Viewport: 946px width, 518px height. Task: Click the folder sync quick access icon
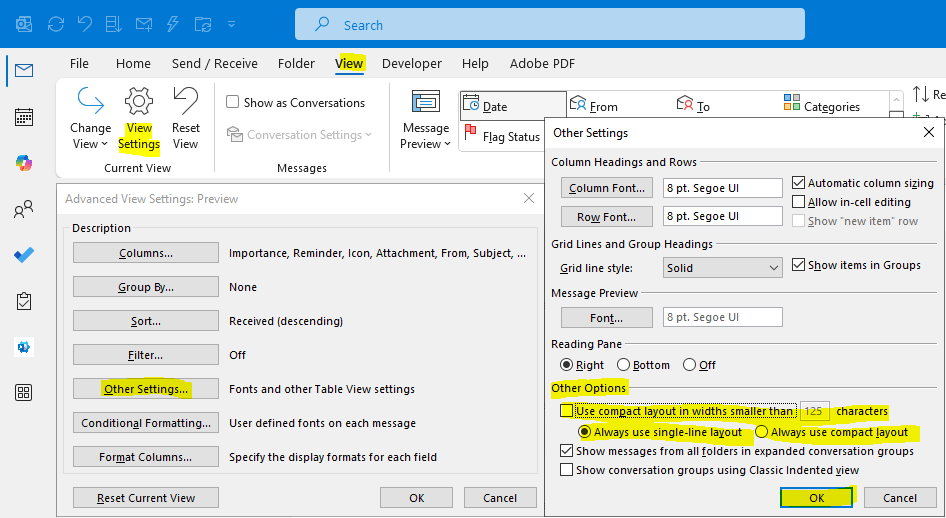coord(203,24)
